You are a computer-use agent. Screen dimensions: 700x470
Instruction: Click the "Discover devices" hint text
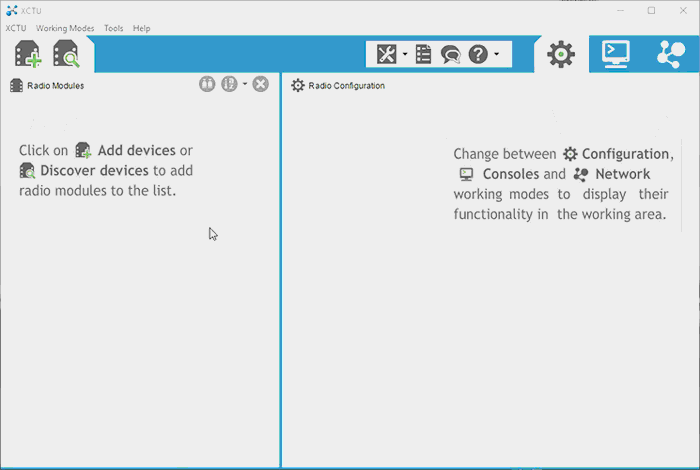(94, 171)
